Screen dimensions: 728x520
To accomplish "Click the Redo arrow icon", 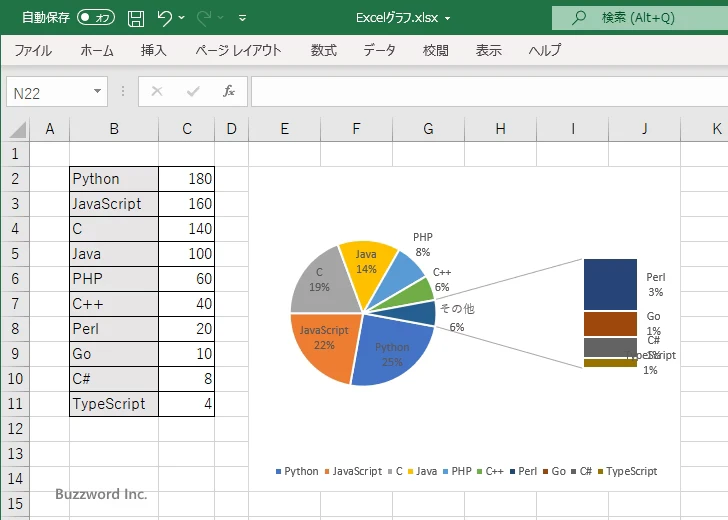I will [203, 18].
